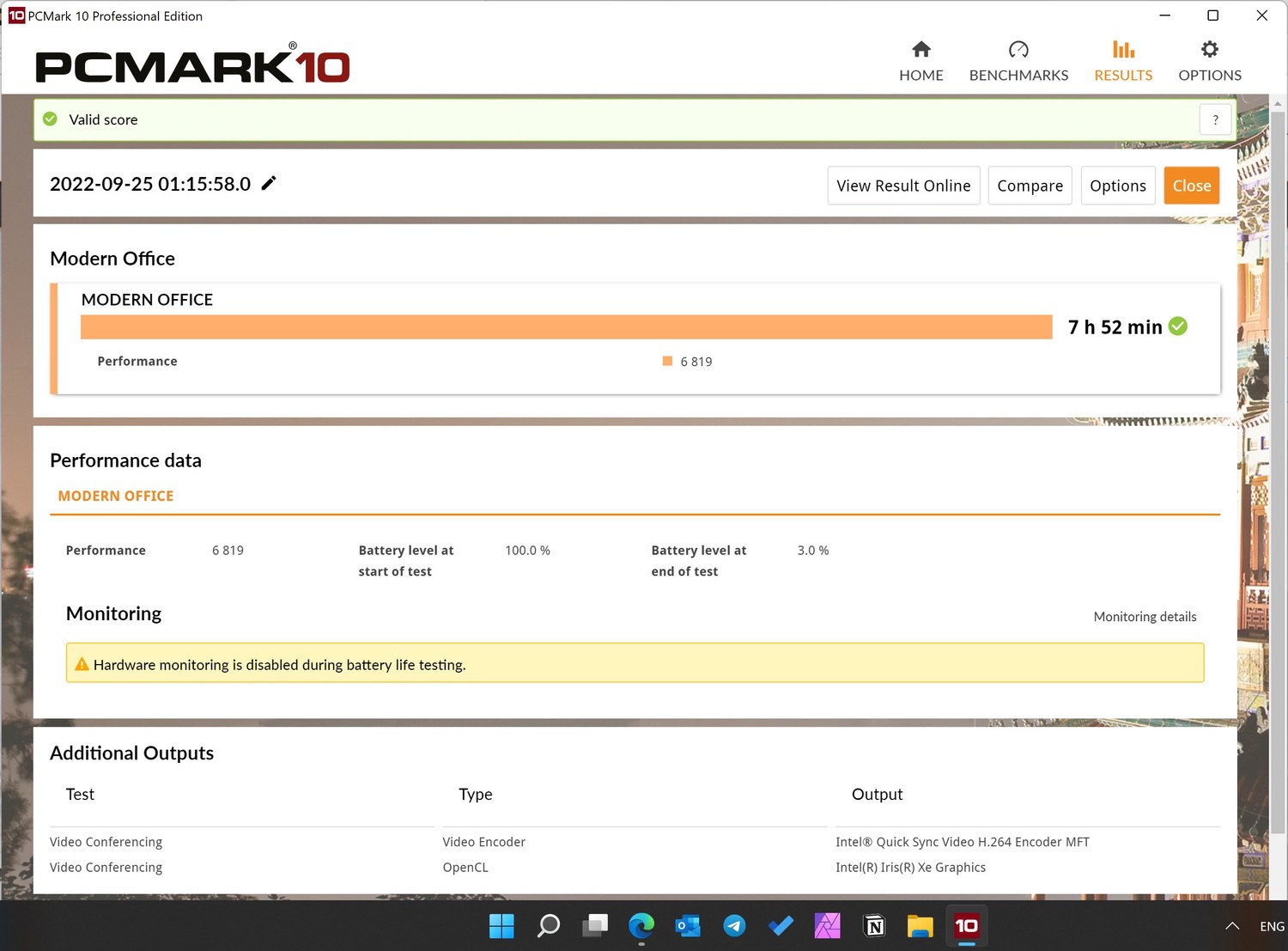Open Task View from taskbar
This screenshot has width=1288, height=951.
pyautogui.click(x=594, y=926)
